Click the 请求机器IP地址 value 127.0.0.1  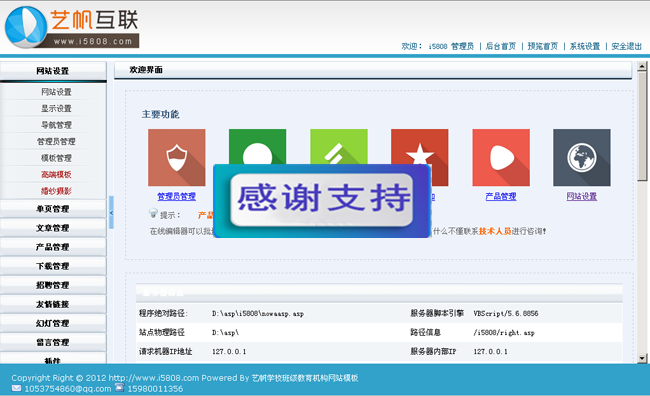tap(229, 352)
